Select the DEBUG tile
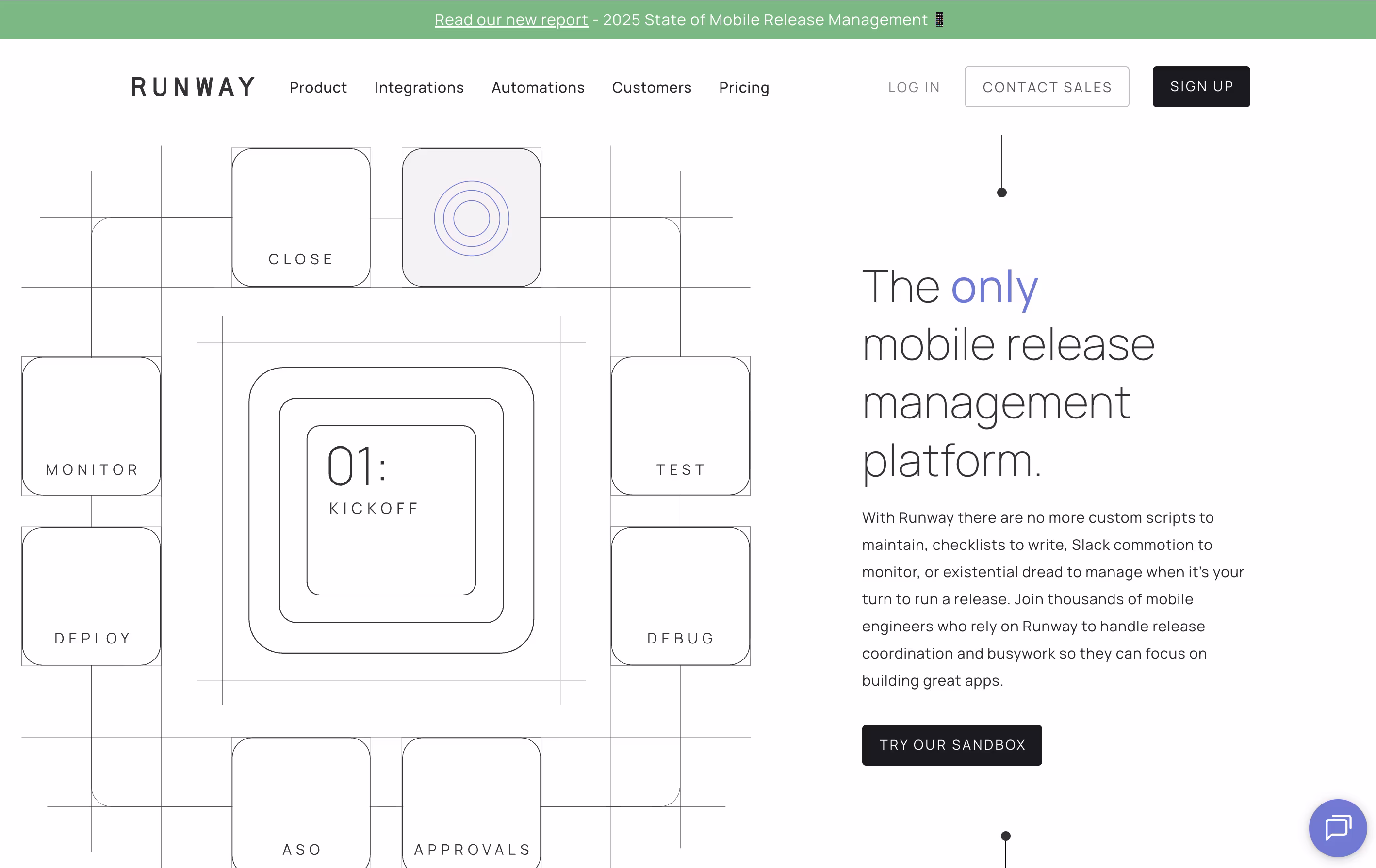The width and height of the screenshot is (1376, 868). pyautogui.click(x=681, y=596)
